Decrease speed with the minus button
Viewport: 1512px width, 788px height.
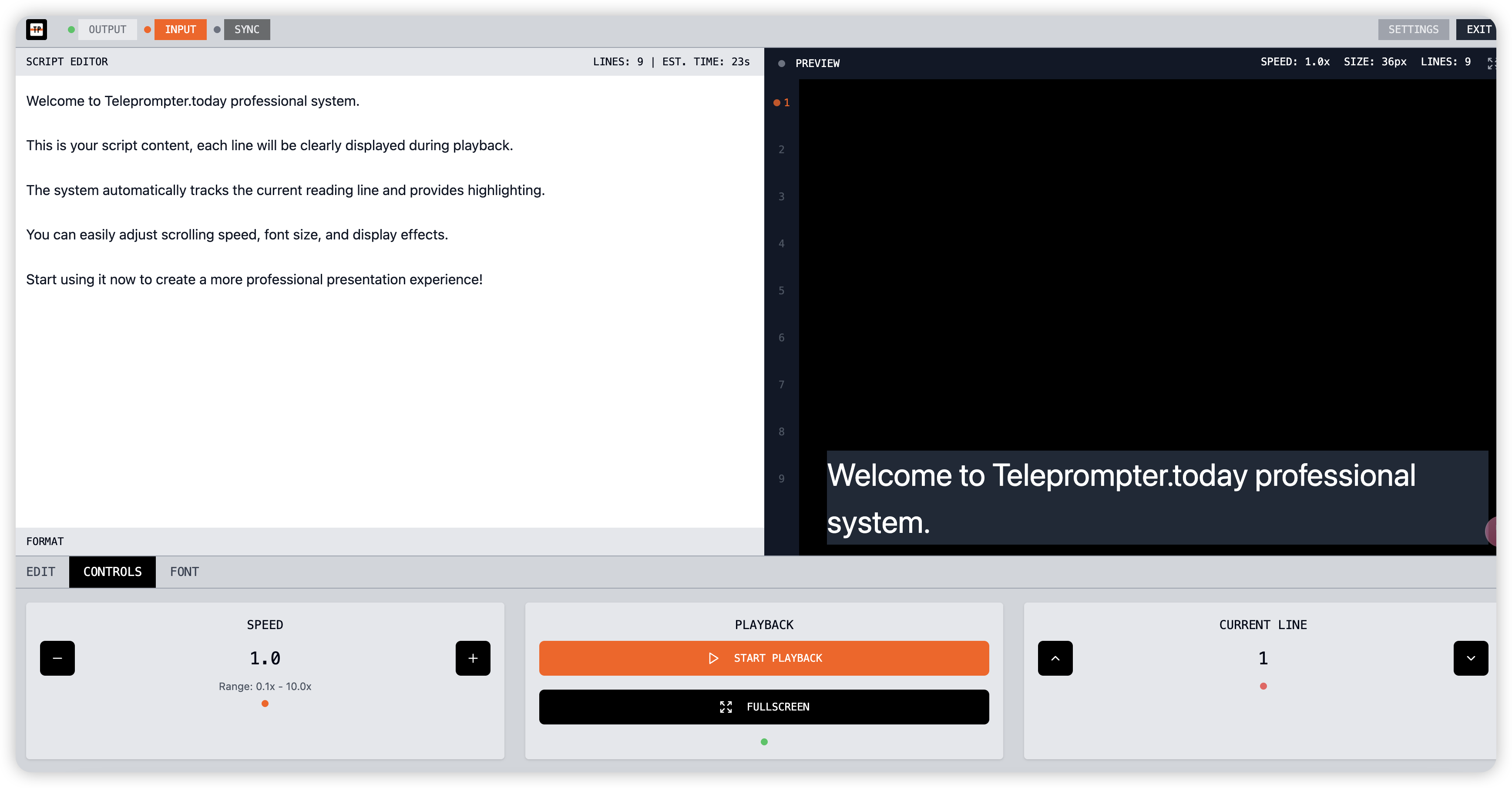57,658
